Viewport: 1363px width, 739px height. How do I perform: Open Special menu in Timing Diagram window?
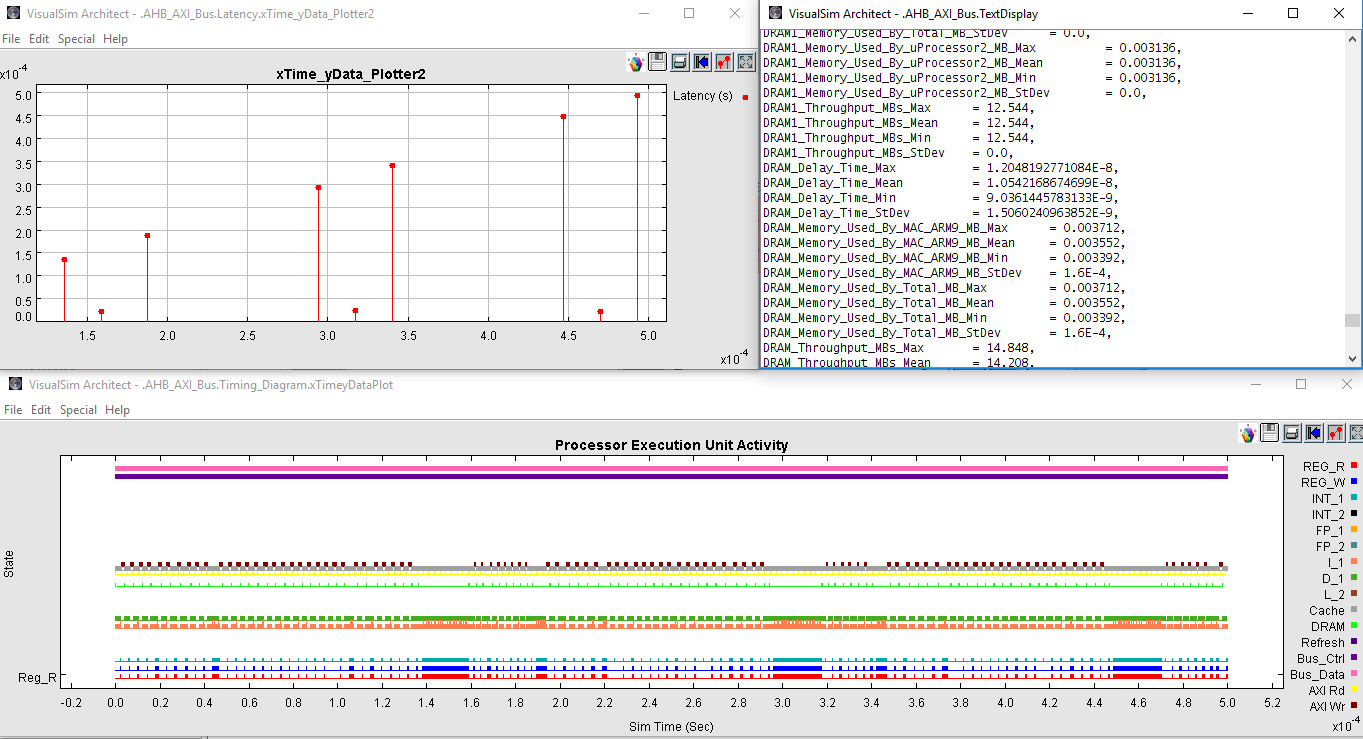[78, 410]
